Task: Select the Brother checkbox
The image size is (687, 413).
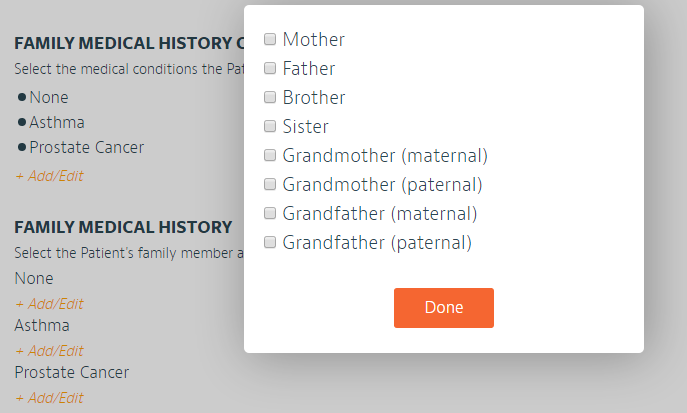Action: pyautogui.click(x=270, y=98)
